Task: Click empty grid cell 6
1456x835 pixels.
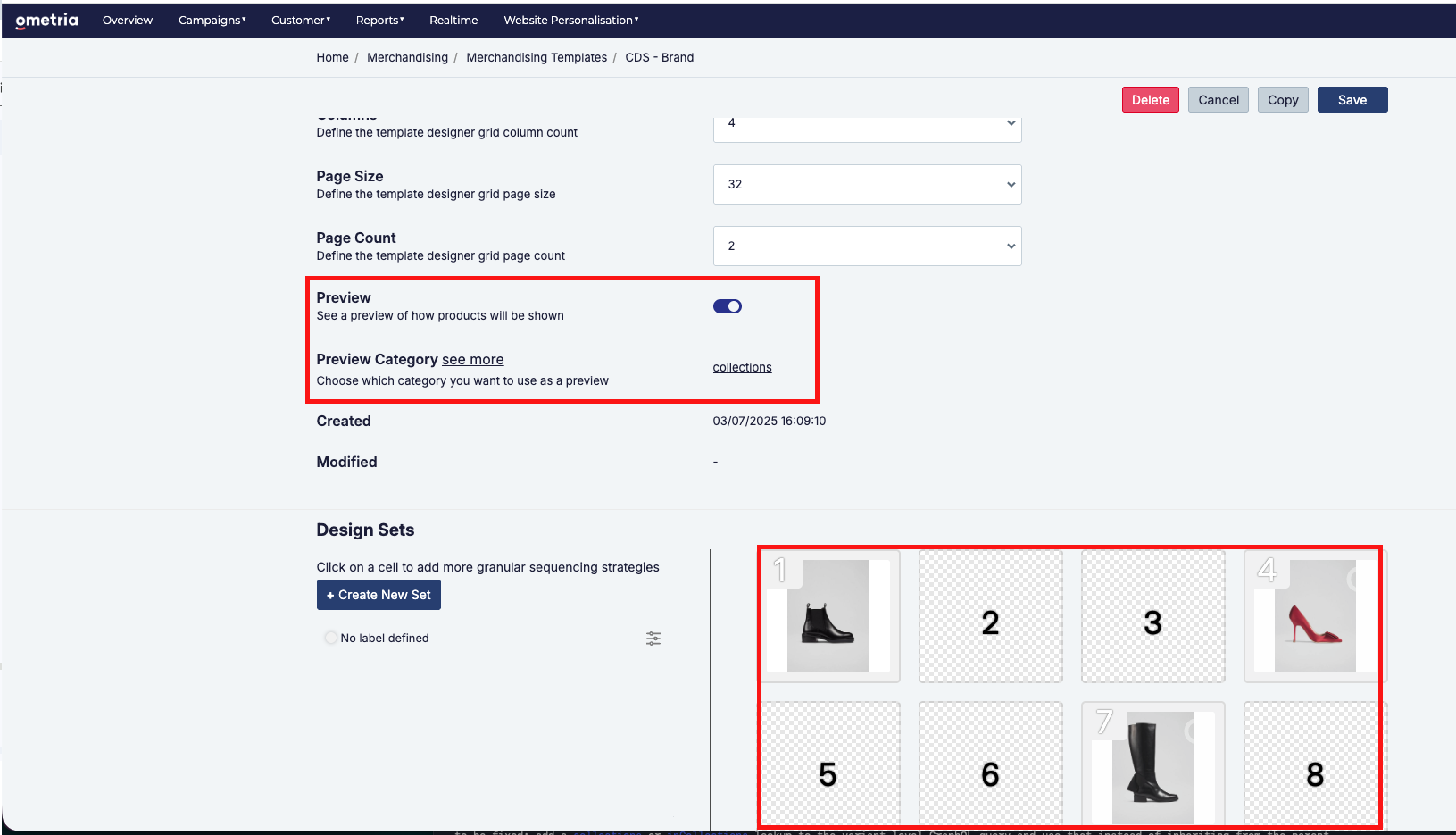Action: tap(990, 765)
